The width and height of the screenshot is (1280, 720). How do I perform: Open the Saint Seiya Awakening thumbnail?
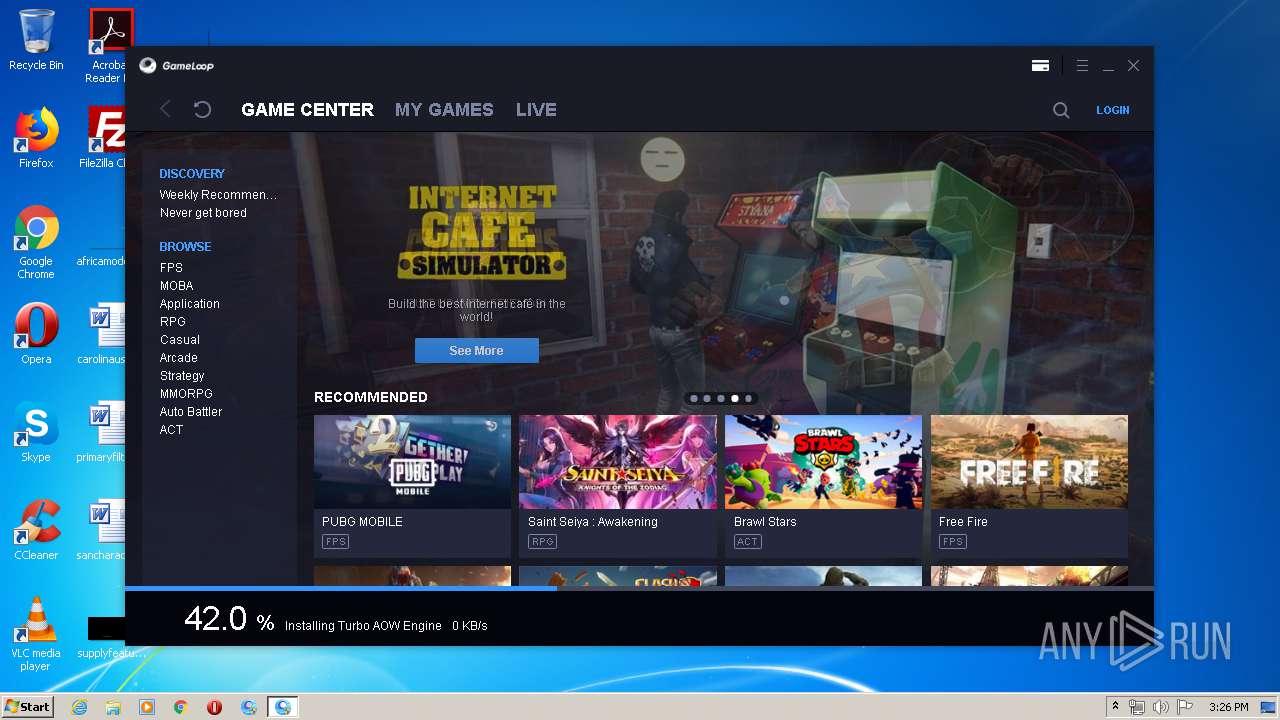618,462
